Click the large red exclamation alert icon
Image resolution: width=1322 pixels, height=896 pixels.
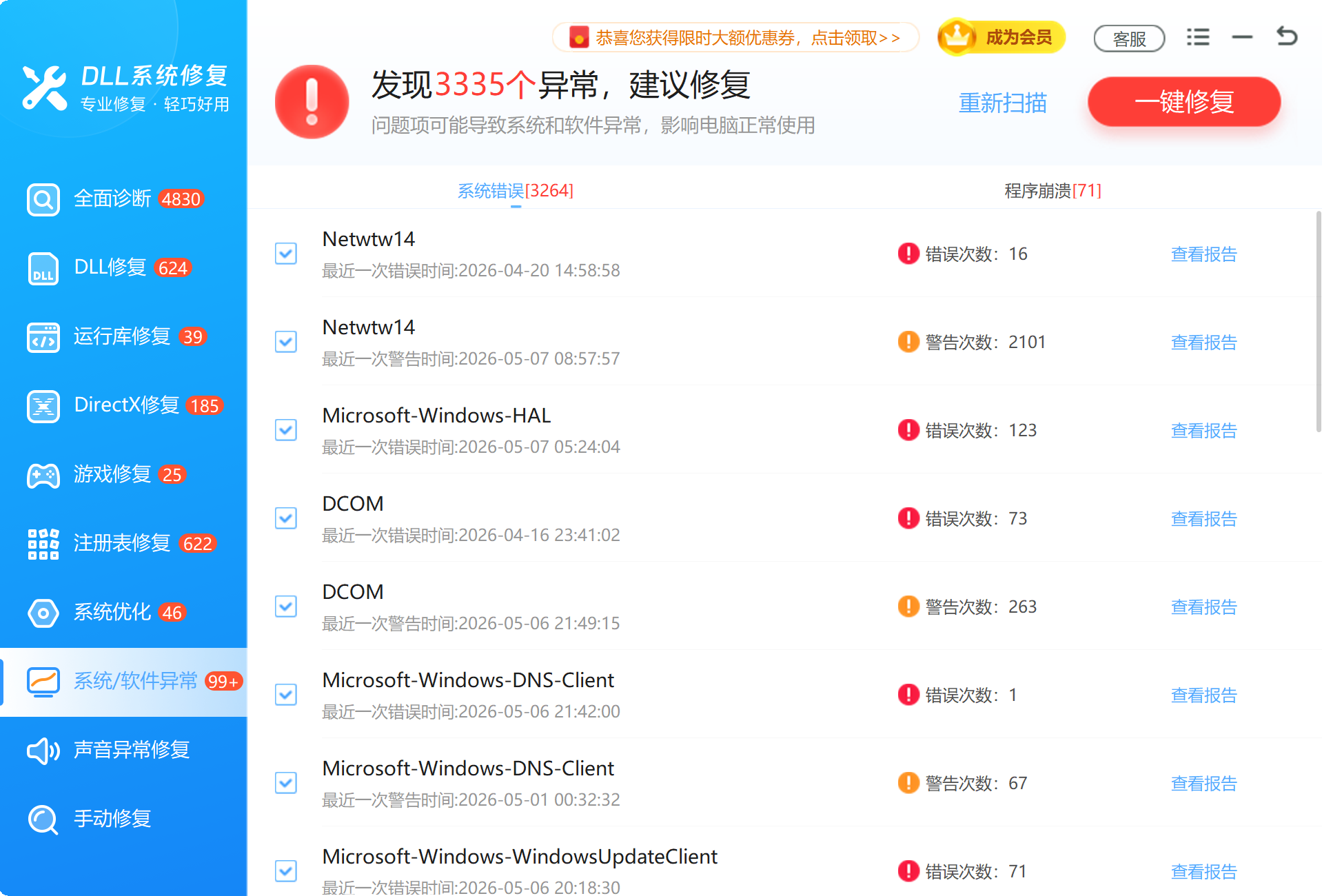[312, 102]
